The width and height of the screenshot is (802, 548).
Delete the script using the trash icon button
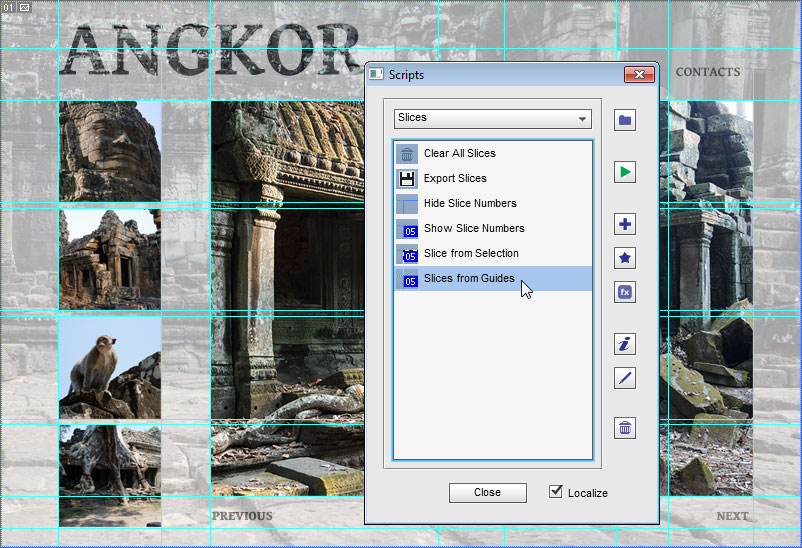(x=625, y=428)
